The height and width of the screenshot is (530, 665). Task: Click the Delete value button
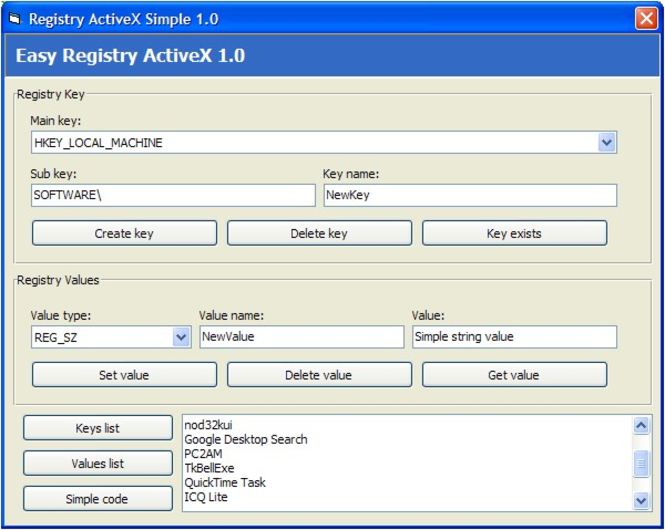pos(319,375)
